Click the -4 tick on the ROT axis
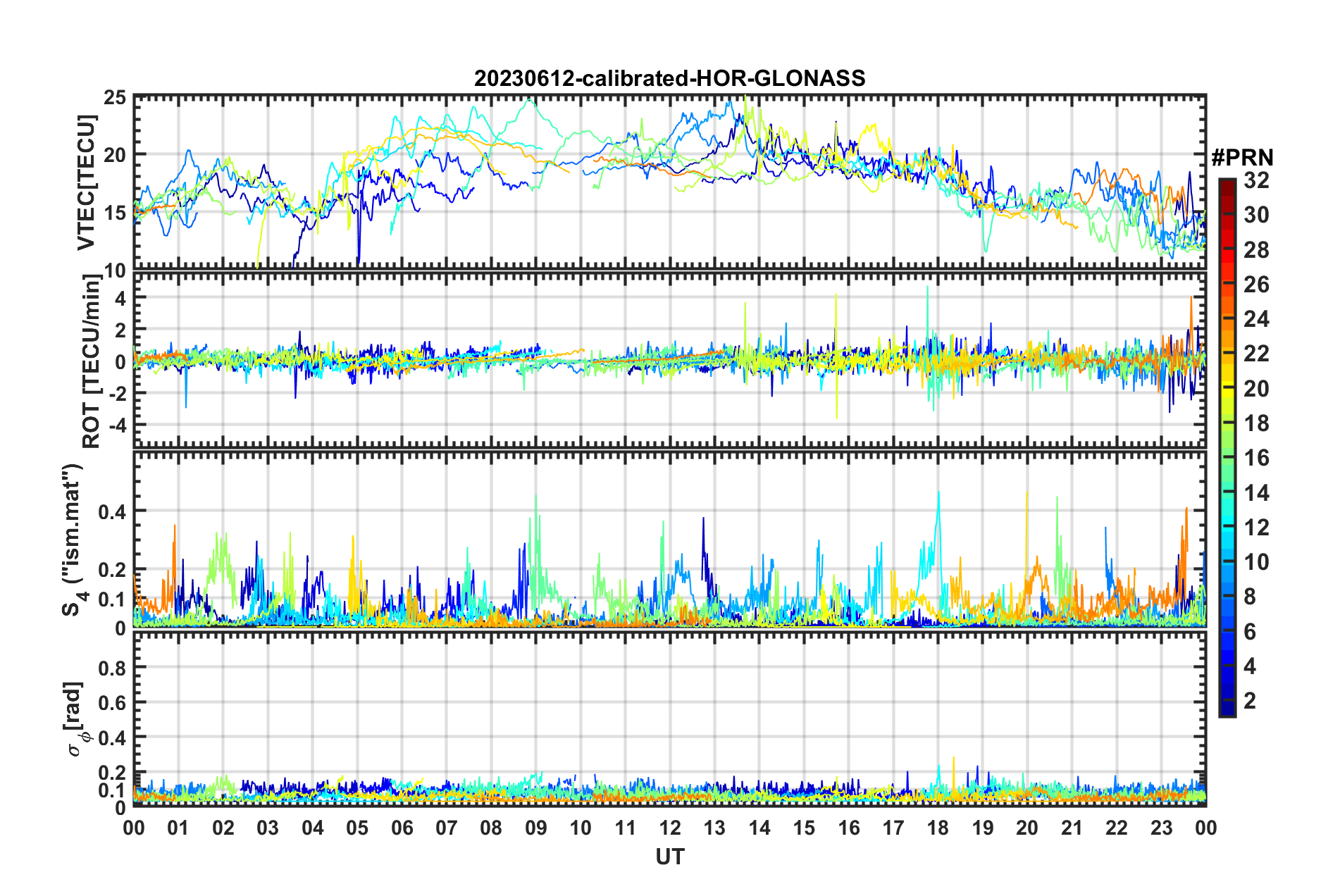Image resolution: width=1340 pixels, height=896 pixels. (x=115, y=425)
